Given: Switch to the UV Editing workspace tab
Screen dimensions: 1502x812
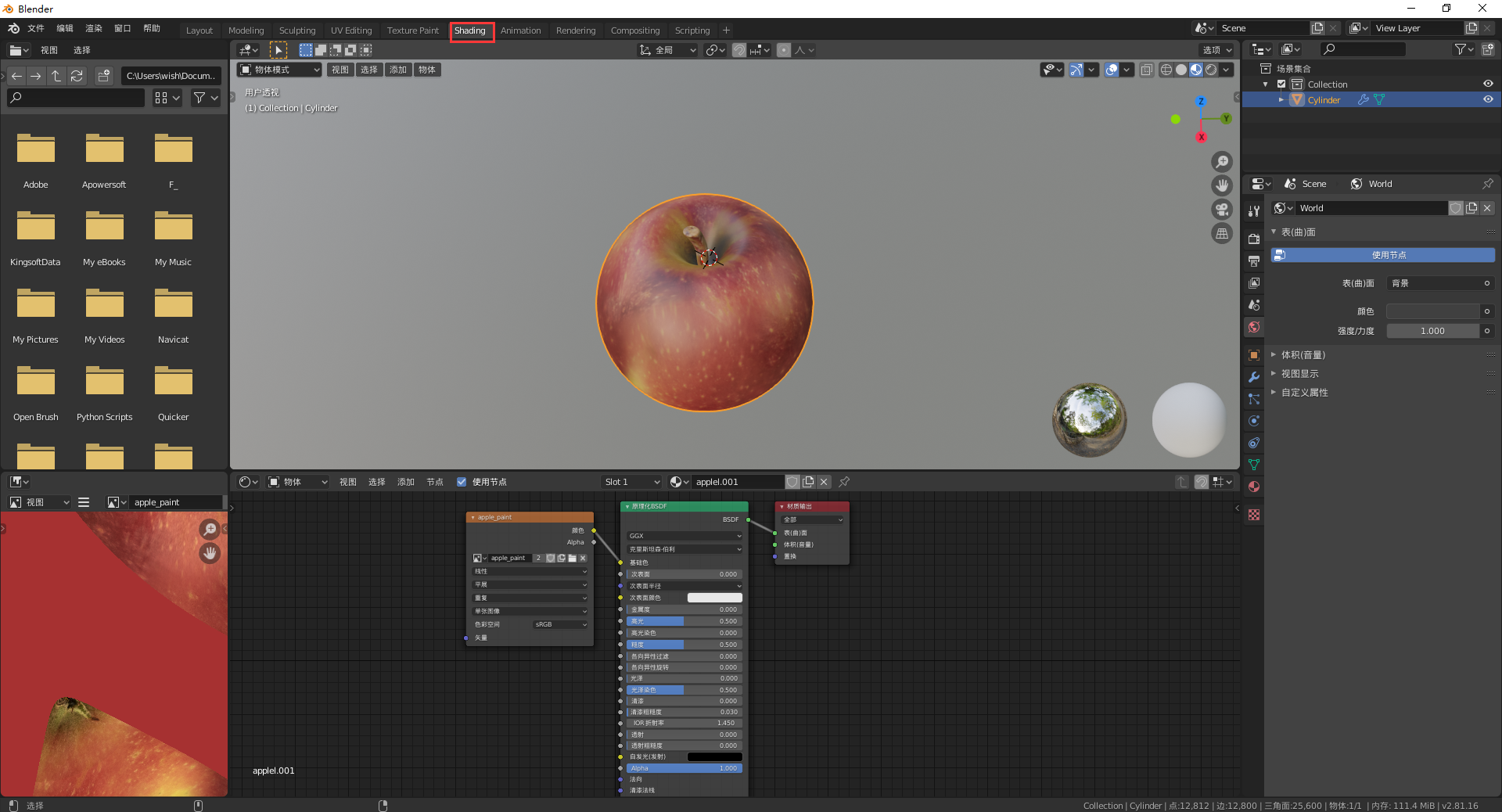Looking at the screenshot, I should click(x=351, y=31).
